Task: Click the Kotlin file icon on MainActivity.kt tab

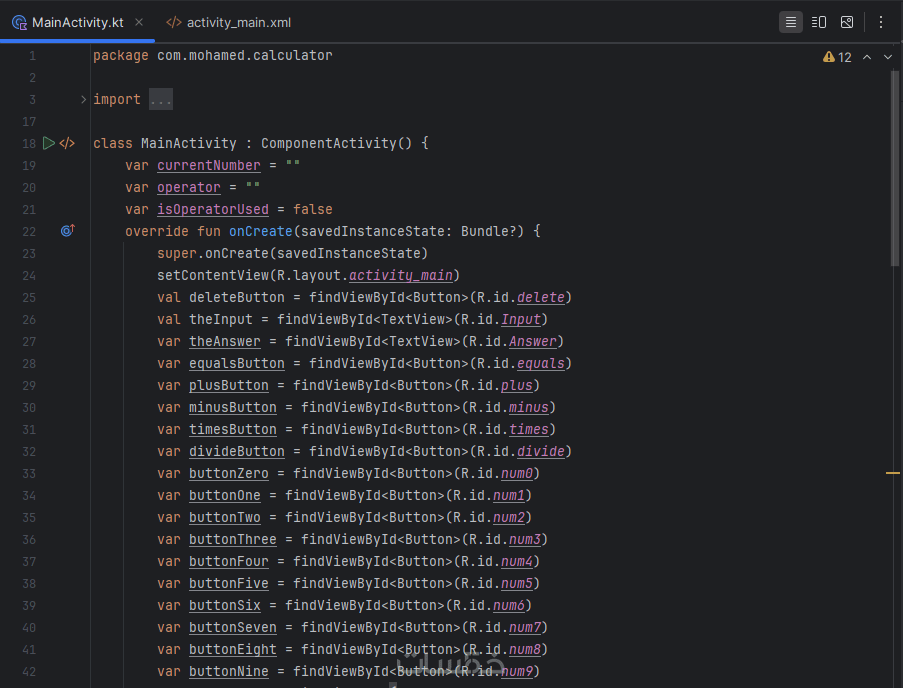Action: tap(19, 22)
